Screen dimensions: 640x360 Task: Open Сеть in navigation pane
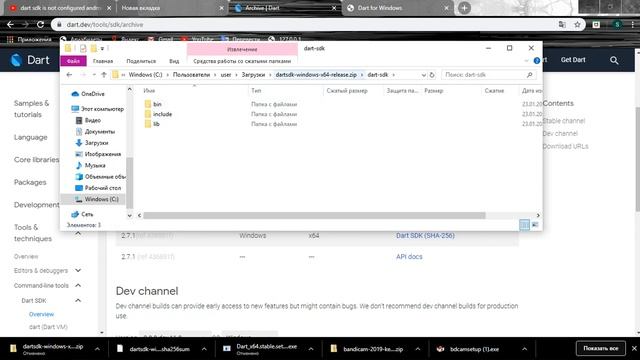82,214
